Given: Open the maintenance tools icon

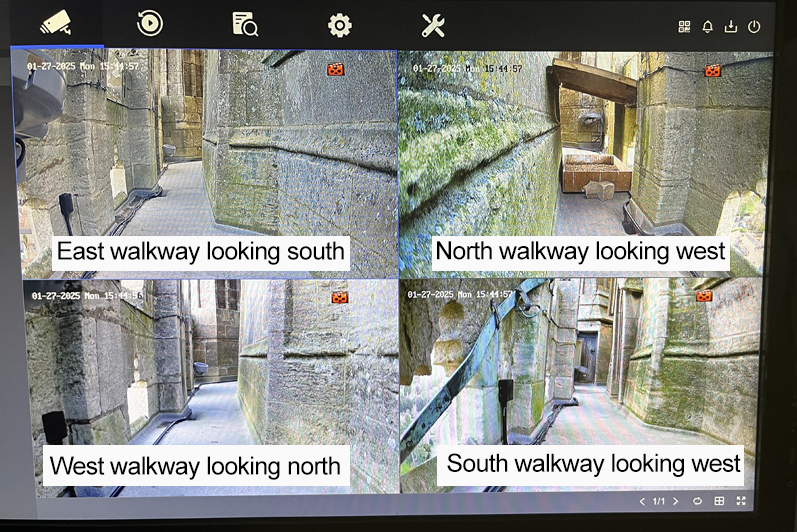Looking at the screenshot, I should coord(433,25).
